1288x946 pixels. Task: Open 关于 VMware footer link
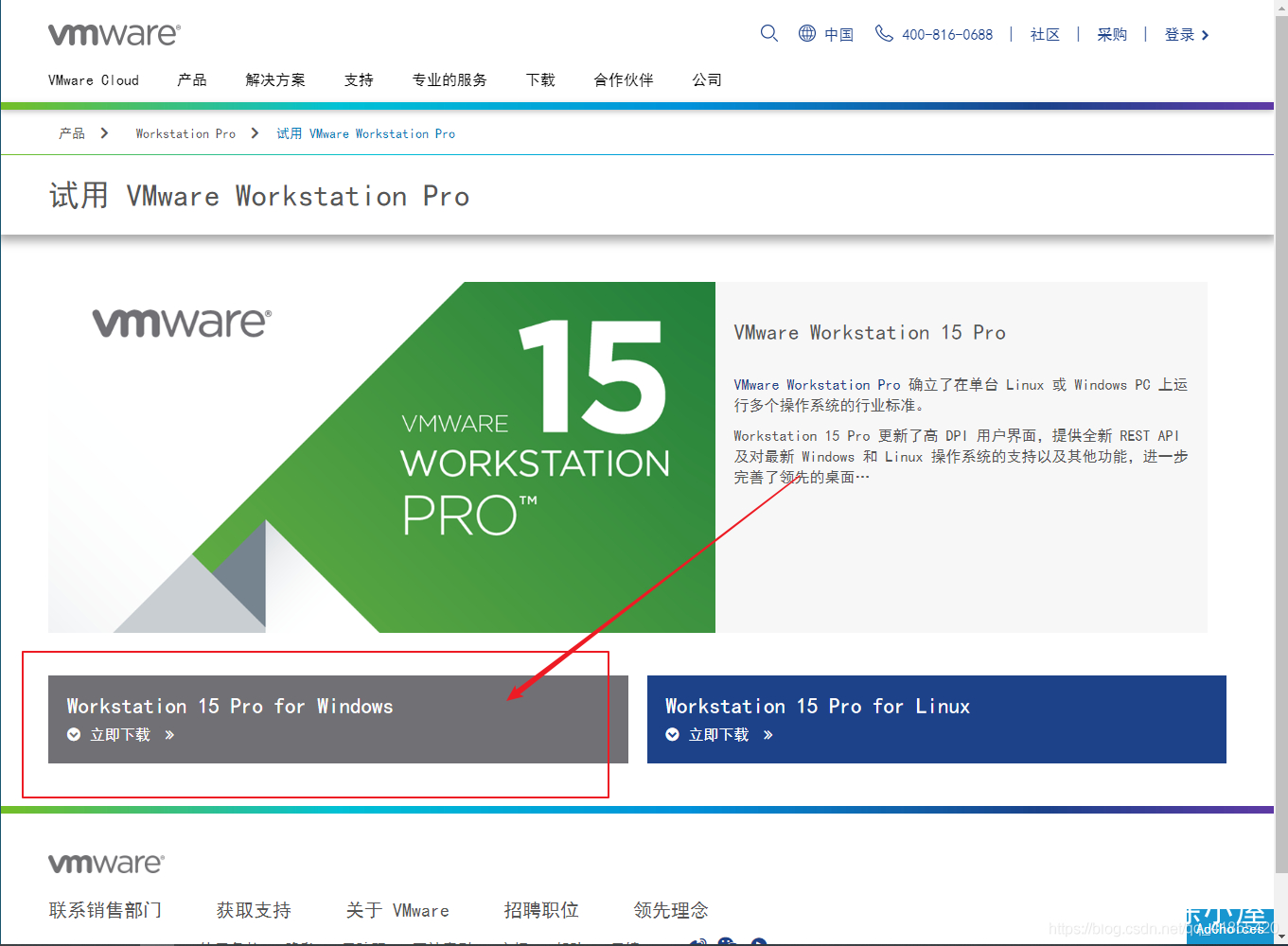pos(397,910)
